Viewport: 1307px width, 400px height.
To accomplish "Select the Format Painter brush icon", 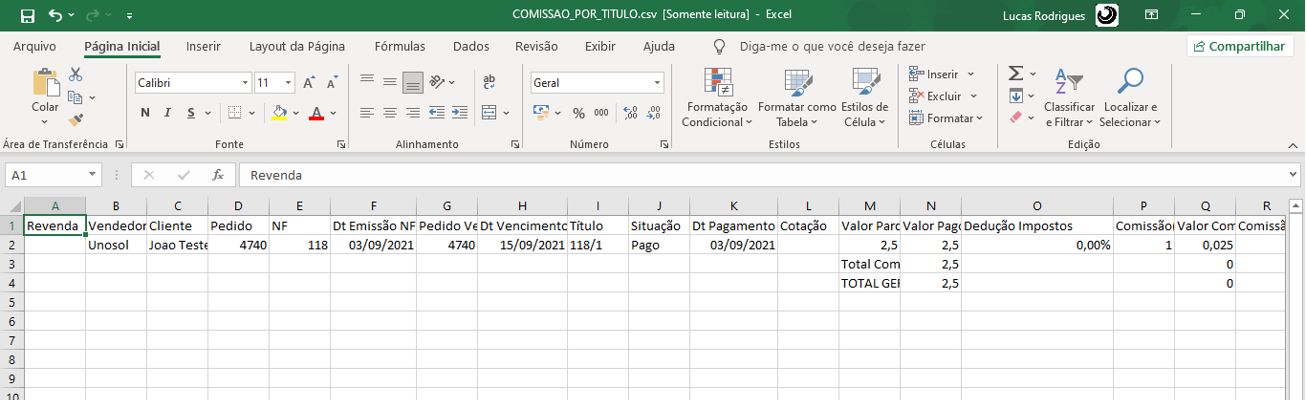I will coord(76,119).
